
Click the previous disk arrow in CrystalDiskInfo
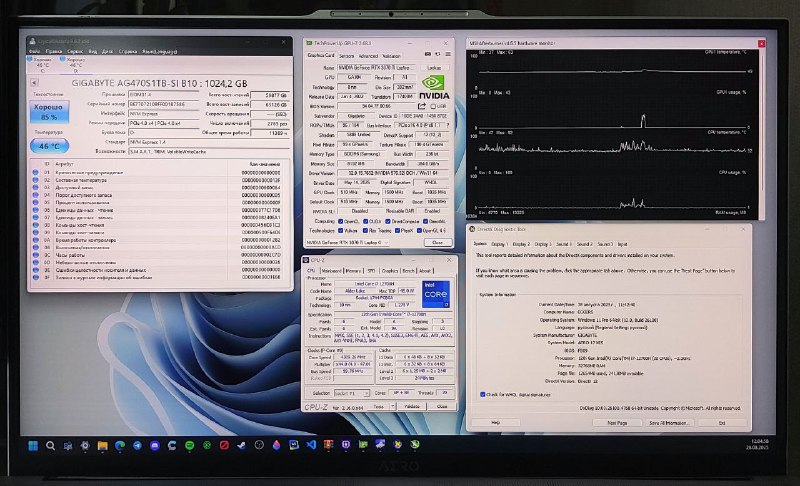(x=34, y=83)
